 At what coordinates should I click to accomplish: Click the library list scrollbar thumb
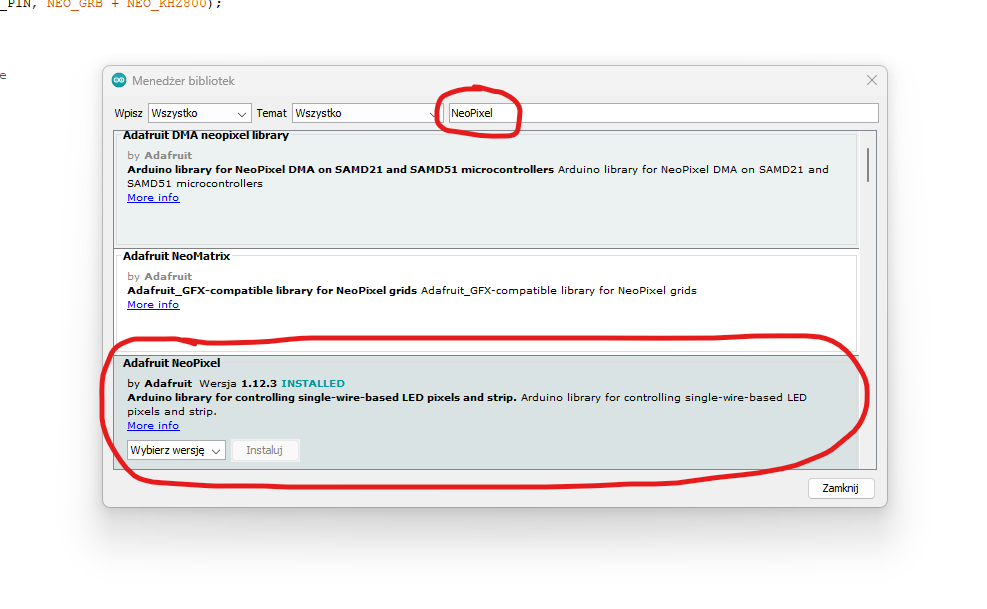click(x=867, y=165)
